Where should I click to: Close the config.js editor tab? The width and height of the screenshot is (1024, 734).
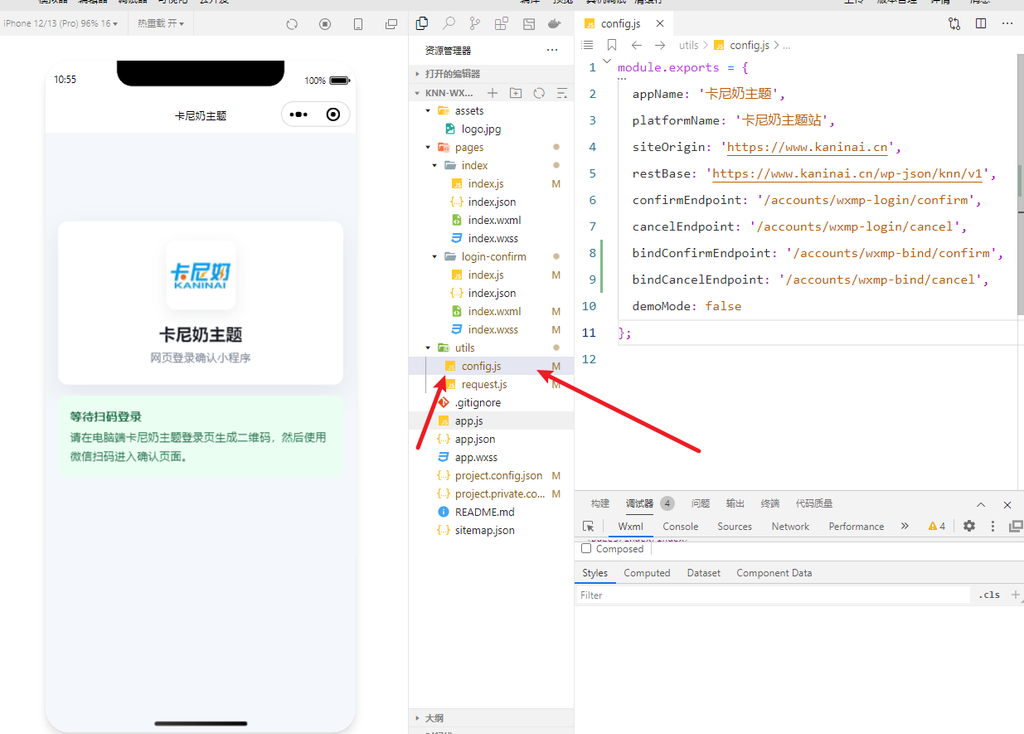click(x=660, y=24)
